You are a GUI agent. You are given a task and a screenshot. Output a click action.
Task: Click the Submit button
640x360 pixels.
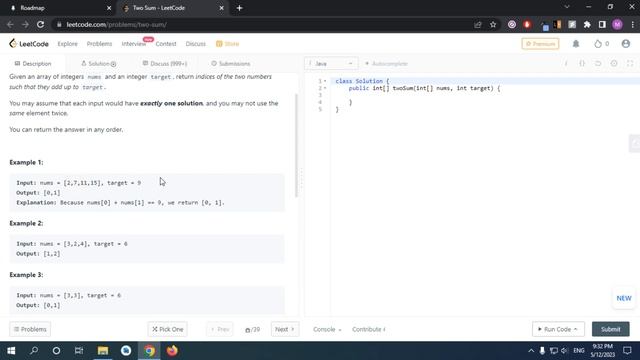pyautogui.click(x=611, y=329)
